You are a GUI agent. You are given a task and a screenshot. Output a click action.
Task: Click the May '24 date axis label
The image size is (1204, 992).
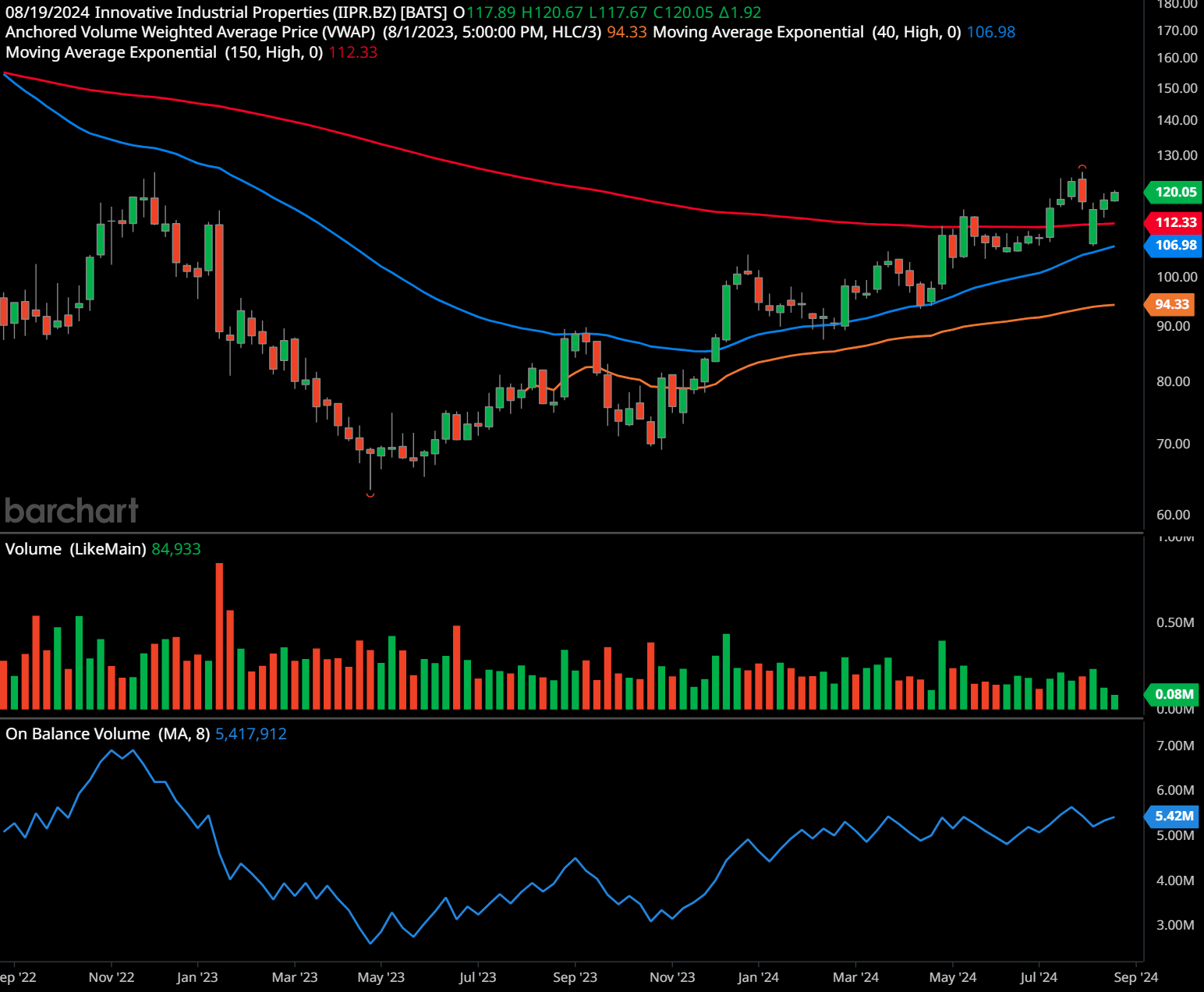953,977
